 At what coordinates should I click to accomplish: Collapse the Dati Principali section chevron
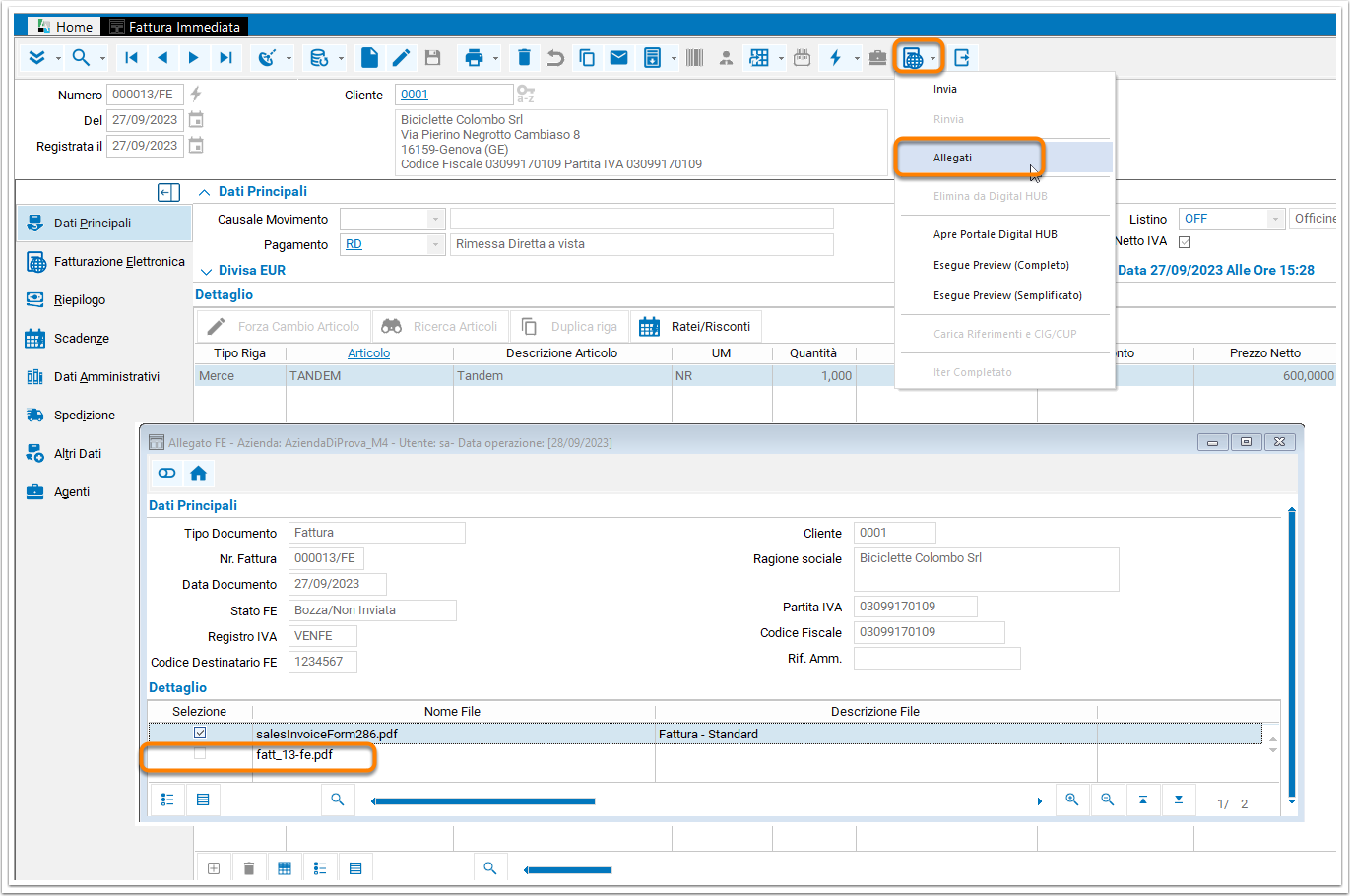point(205,192)
